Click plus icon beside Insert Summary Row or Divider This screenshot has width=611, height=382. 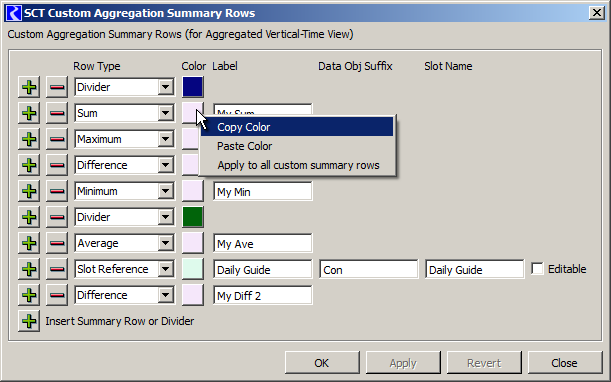click(x=29, y=321)
